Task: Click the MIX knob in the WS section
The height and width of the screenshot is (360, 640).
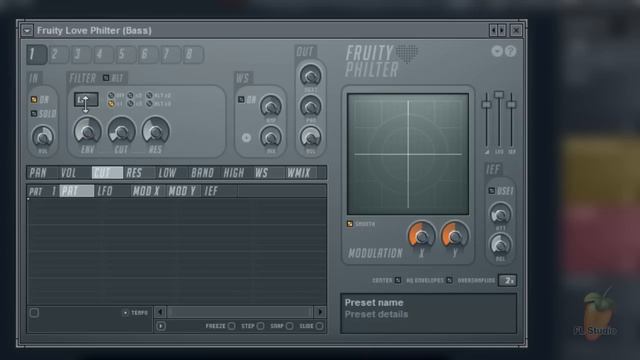Action: tap(271, 137)
